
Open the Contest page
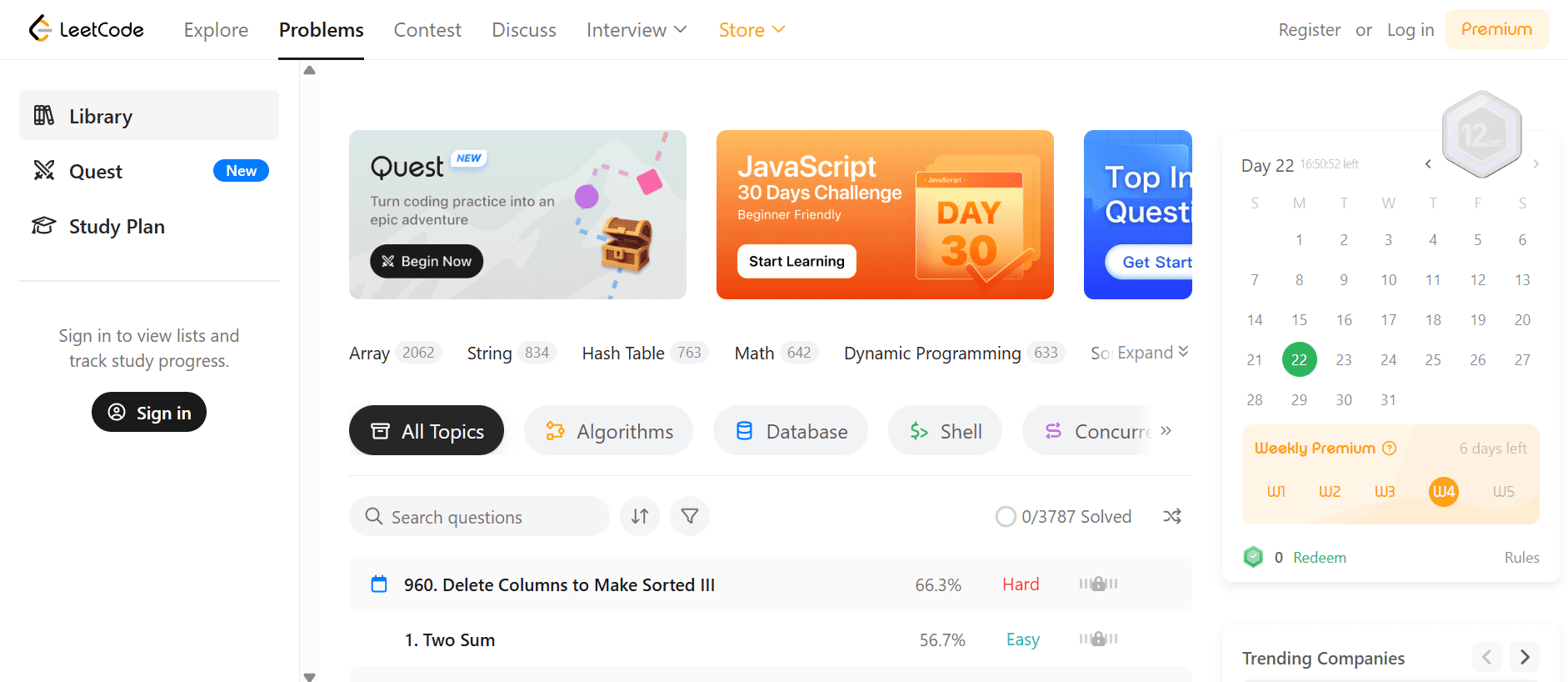427,30
